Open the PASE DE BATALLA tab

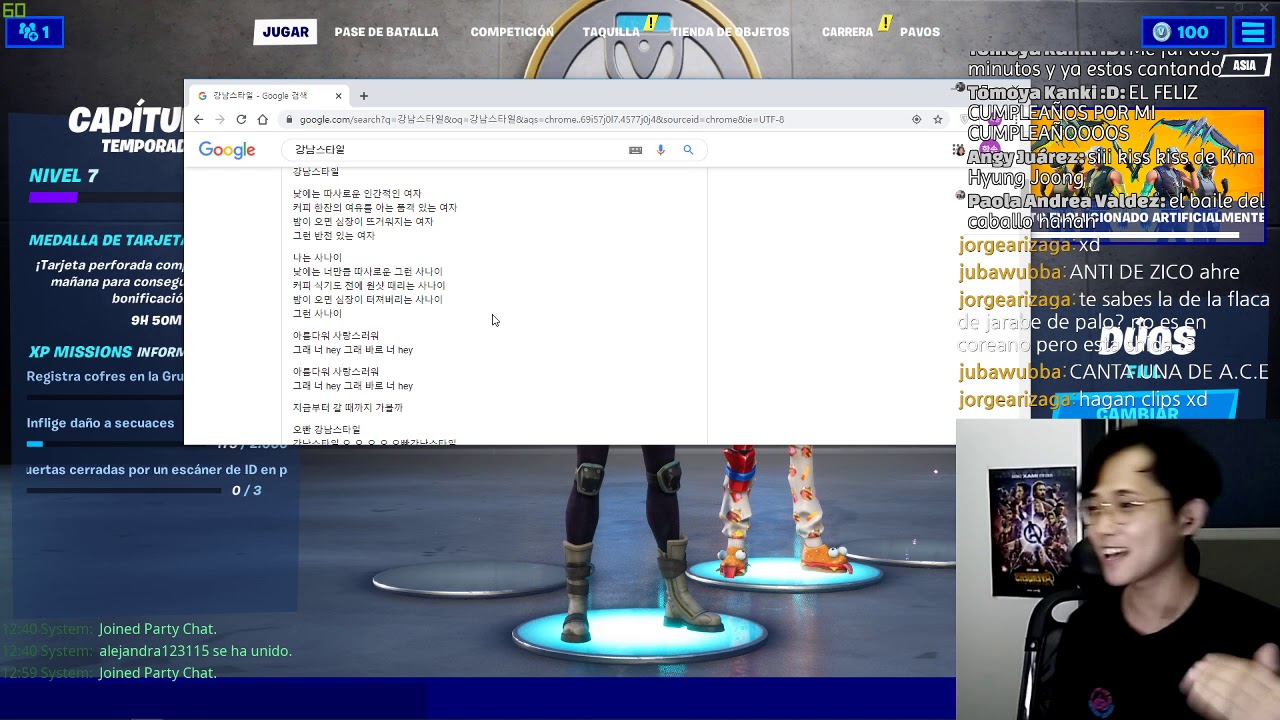[386, 32]
